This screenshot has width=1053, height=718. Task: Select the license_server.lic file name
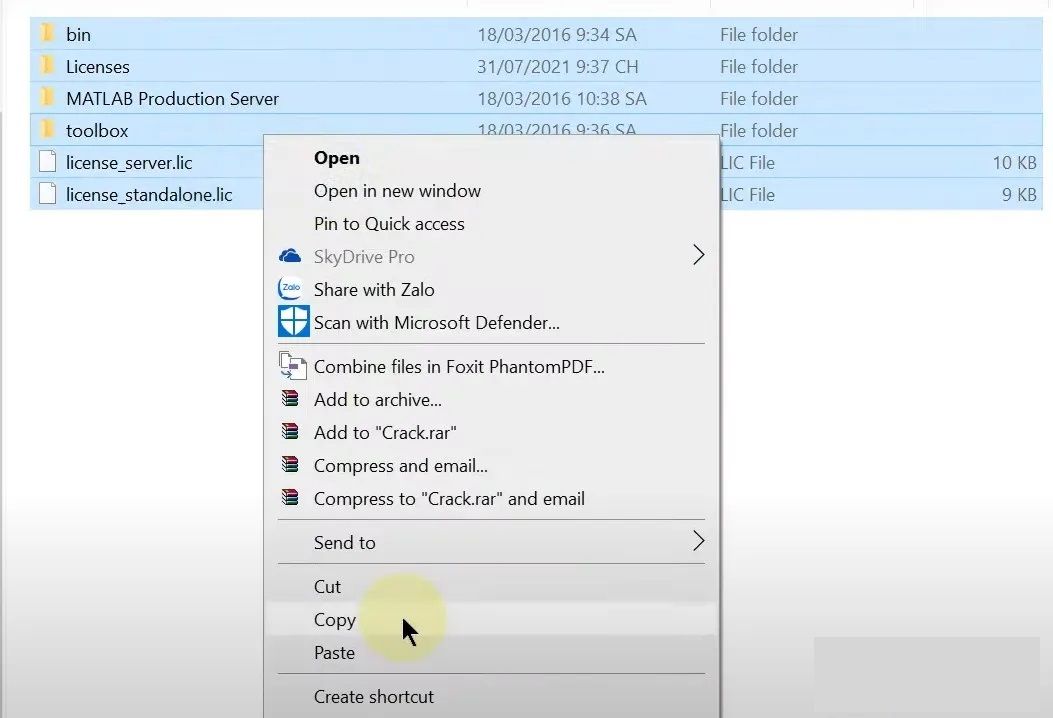coord(129,163)
